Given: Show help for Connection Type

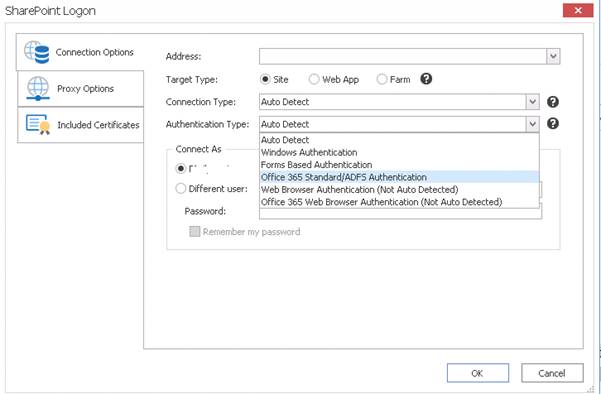Looking at the screenshot, I should (553, 102).
